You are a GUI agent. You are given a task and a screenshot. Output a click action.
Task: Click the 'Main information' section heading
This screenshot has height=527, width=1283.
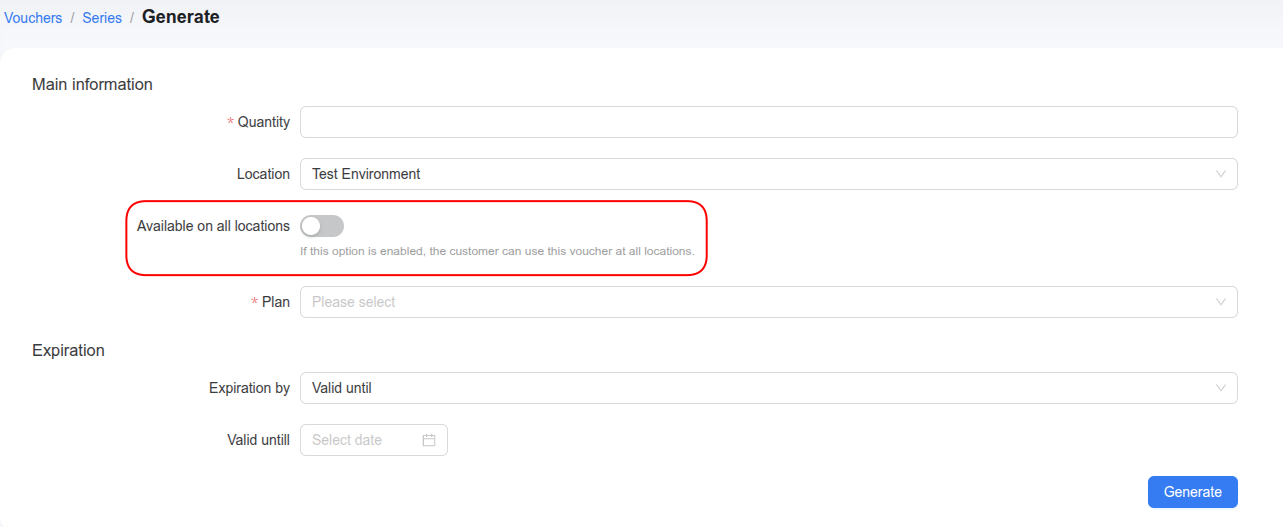[92, 84]
